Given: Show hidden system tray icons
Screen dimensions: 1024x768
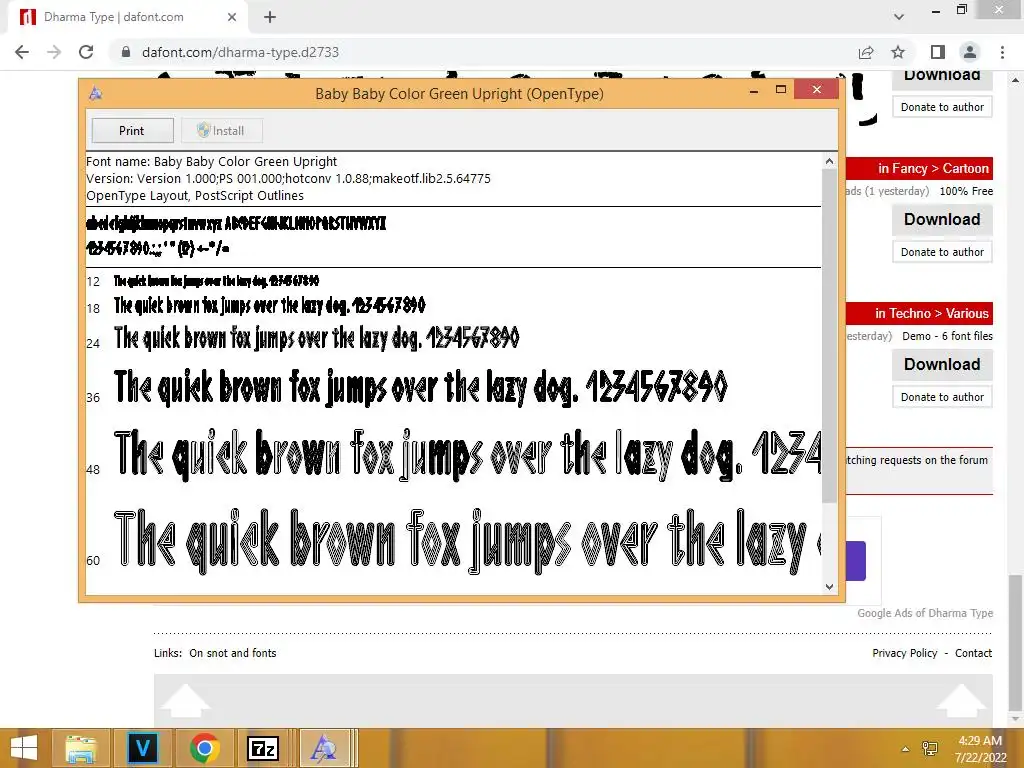Looking at the screenshot, I should (905, 748).
